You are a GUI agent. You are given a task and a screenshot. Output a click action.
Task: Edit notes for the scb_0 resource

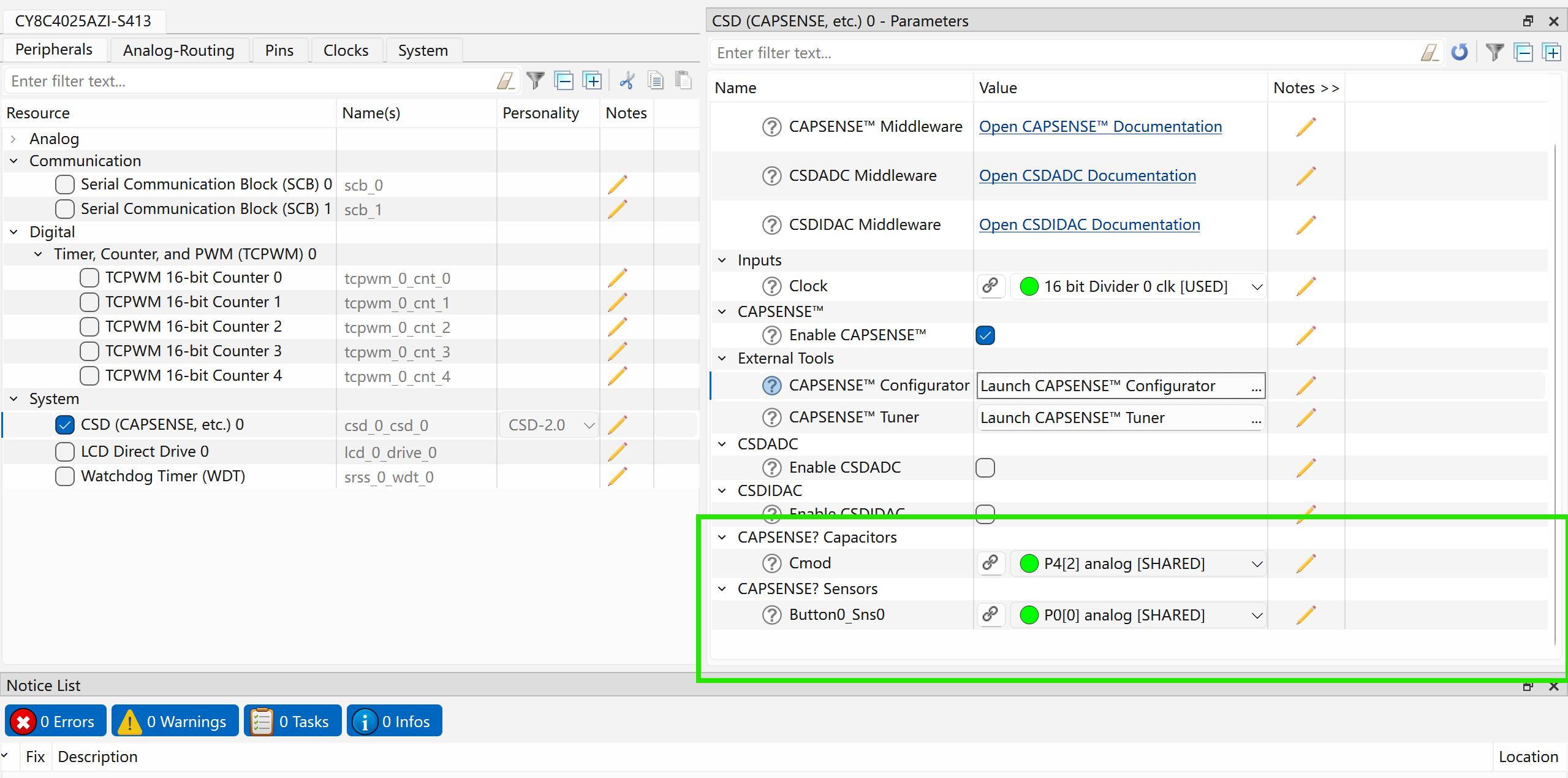click(617, 185)
